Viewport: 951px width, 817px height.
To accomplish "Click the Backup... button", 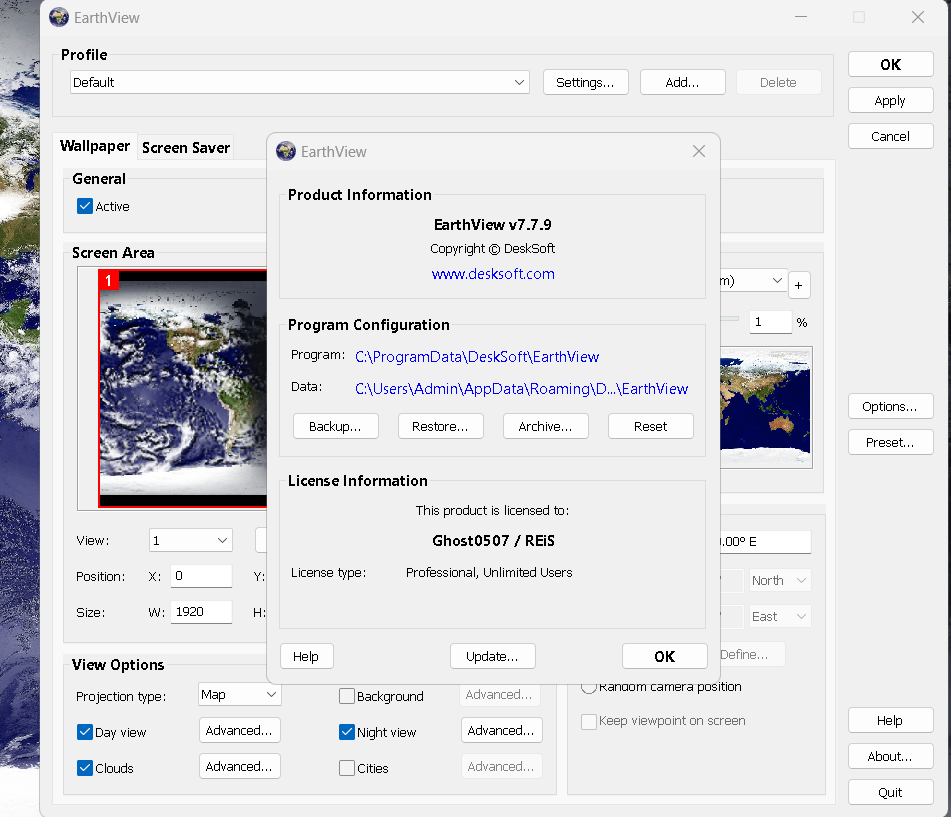I will [x=335, y=426].
